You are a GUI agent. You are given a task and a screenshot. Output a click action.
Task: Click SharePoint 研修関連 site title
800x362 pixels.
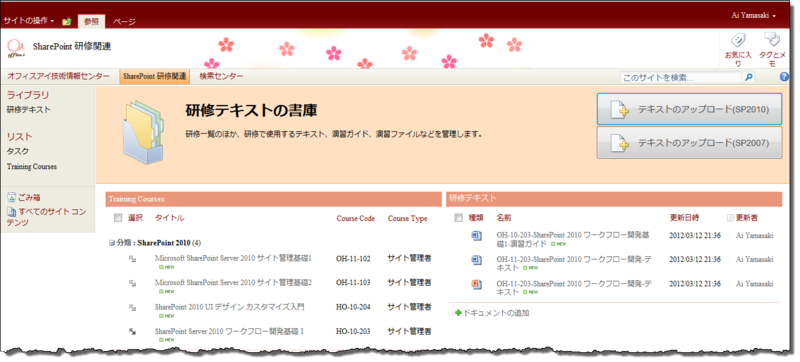[72, 46]
